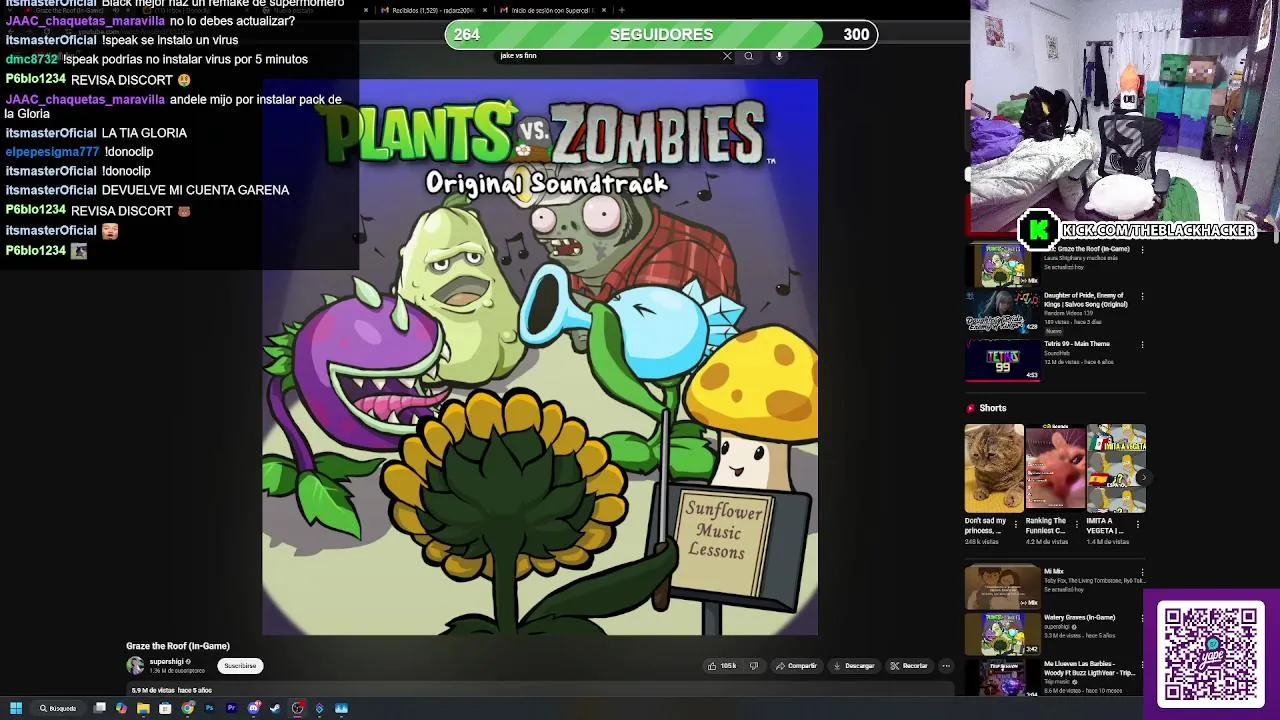Screen dimensions: 1280x720
Task: Open a new browser tab
Action: pyautogui.click(x=622, y=10)
